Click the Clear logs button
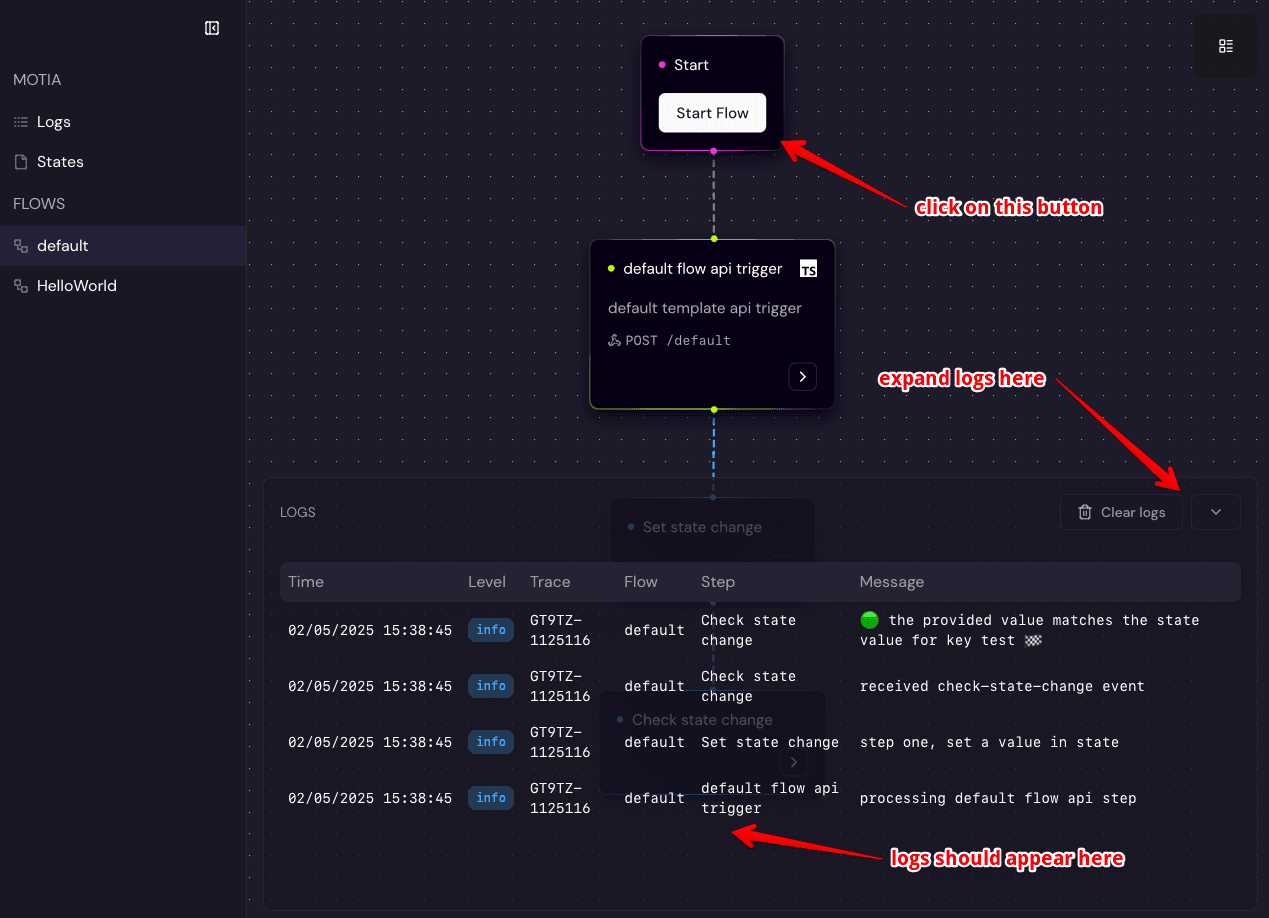The width and height of the screenshot is (1269, 918). [x=1121, y=512]
